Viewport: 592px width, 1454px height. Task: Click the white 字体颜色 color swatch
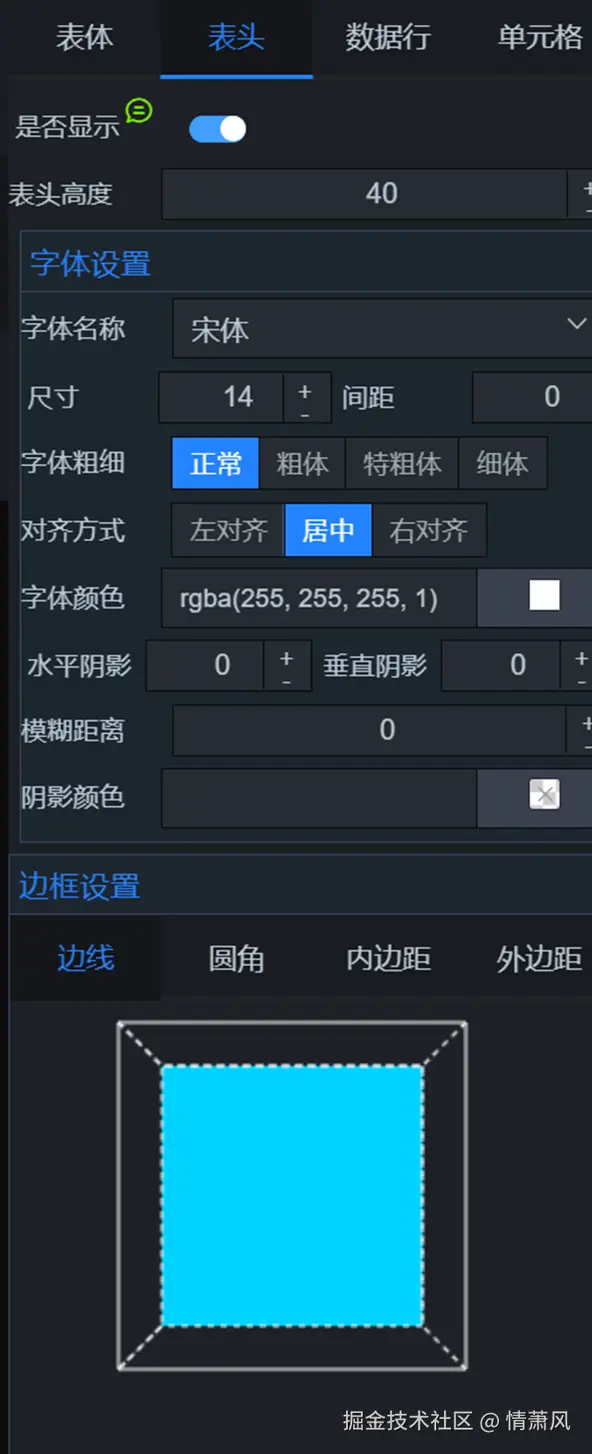pyautogui.click(x=544, y=596)
